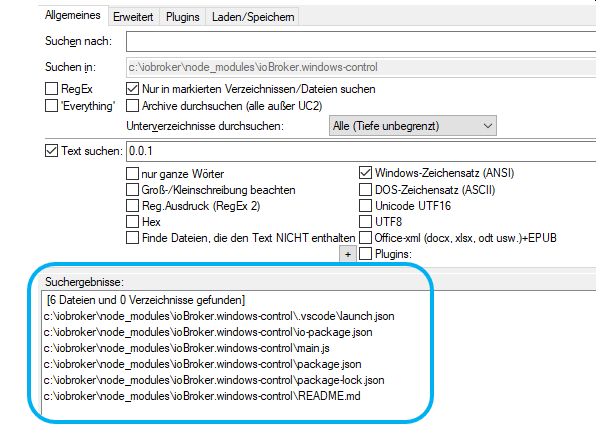This screenshot has height=433, width=596.
Task: Enable Reg.Ausdruck (RegEx 2) checkbox
Action: (132, 206)
